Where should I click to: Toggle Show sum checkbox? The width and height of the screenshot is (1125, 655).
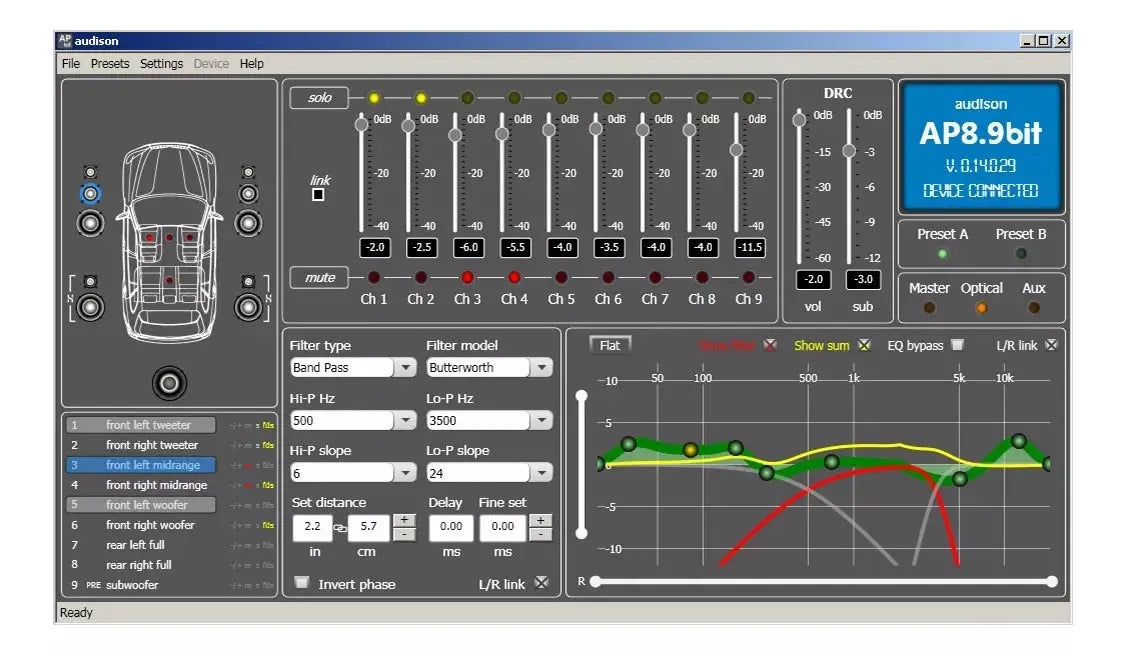click(x=864, y=345)
